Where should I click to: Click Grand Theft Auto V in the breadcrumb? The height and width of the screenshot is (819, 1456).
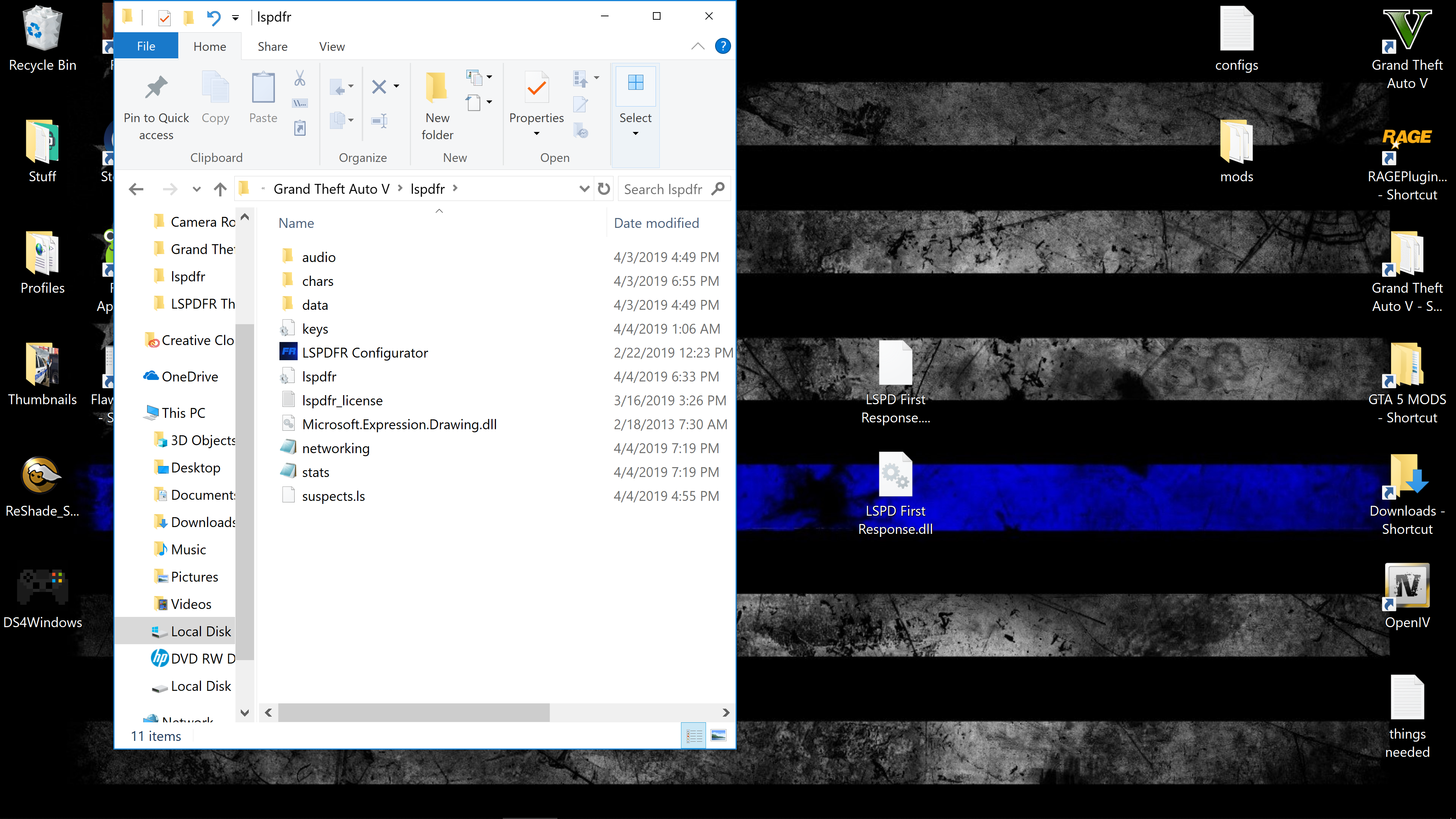tap(331, 189)
